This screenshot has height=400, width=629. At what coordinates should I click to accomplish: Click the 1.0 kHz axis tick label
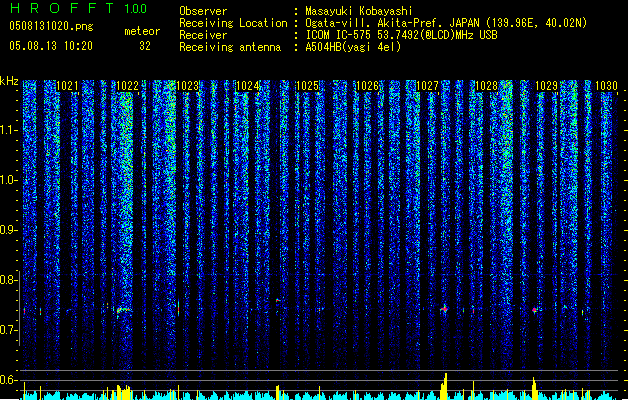(x=8, y=180)
